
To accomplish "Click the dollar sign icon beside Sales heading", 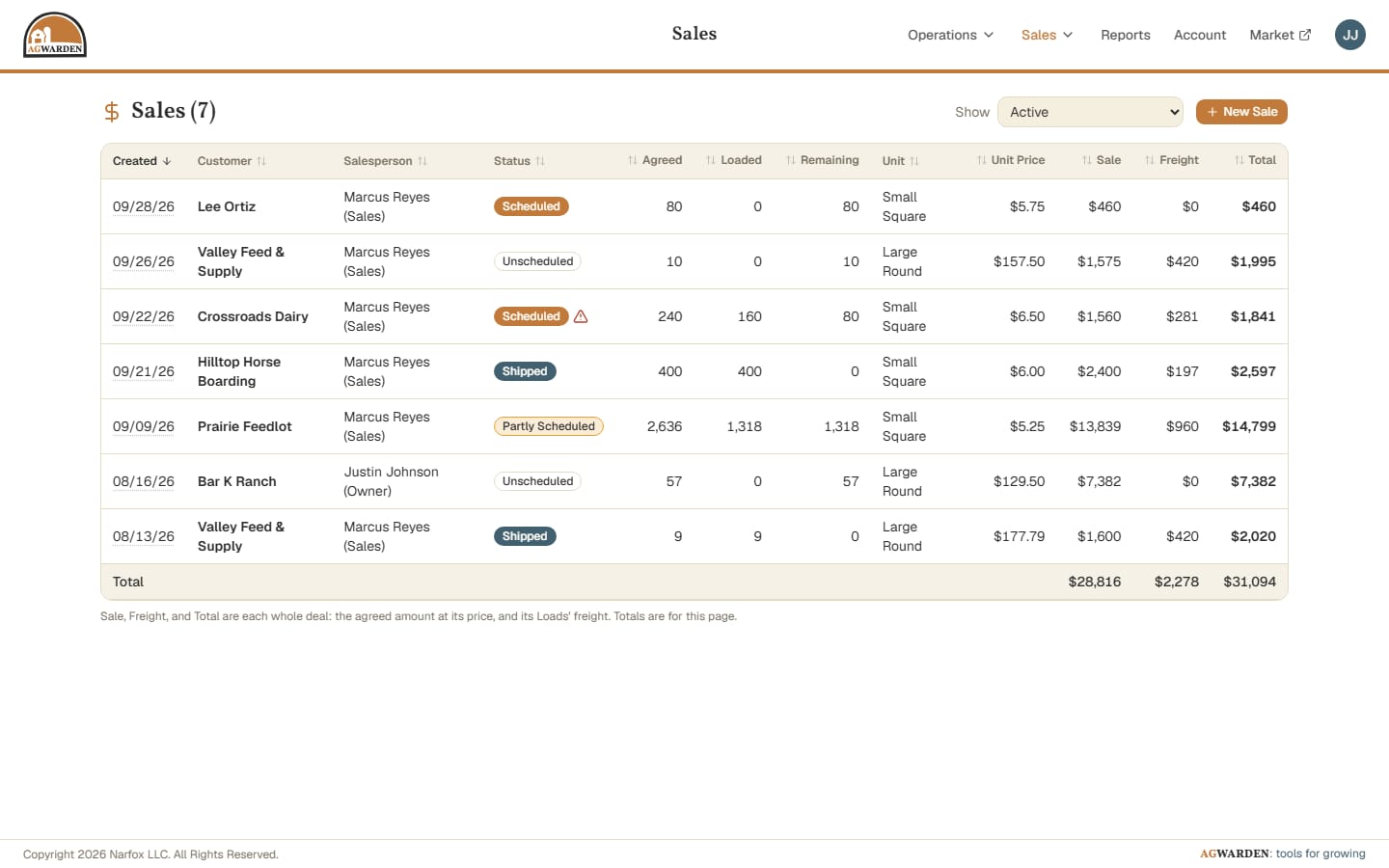I will pos(112,112).
